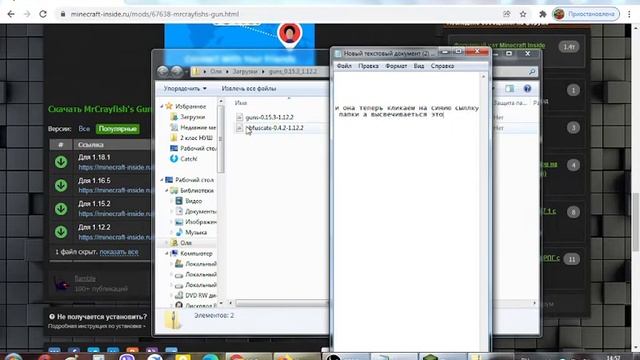This screenshot has height=360, width=640.
Task: Open Упорядочить dropdown in Explorer
Action: [x=185, y=89]
